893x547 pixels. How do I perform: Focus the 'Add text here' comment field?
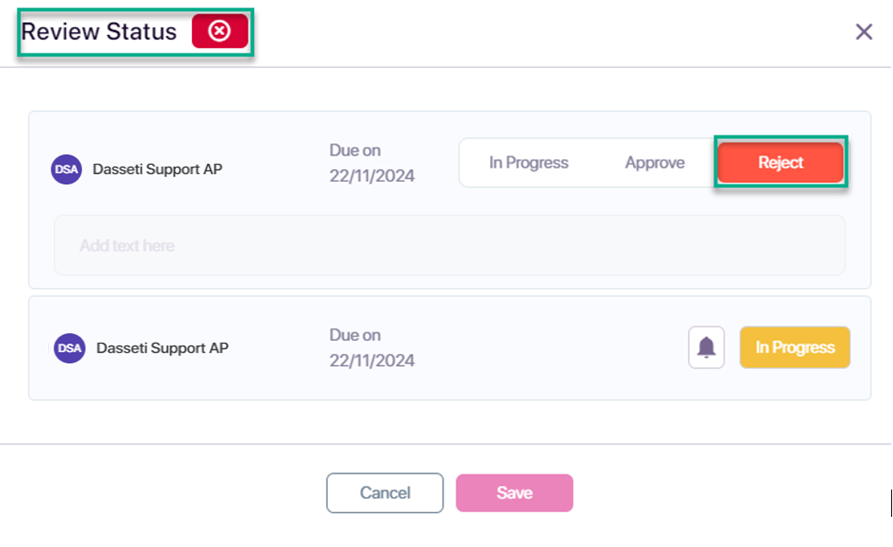pyautogui.click(x=450, y=246)
